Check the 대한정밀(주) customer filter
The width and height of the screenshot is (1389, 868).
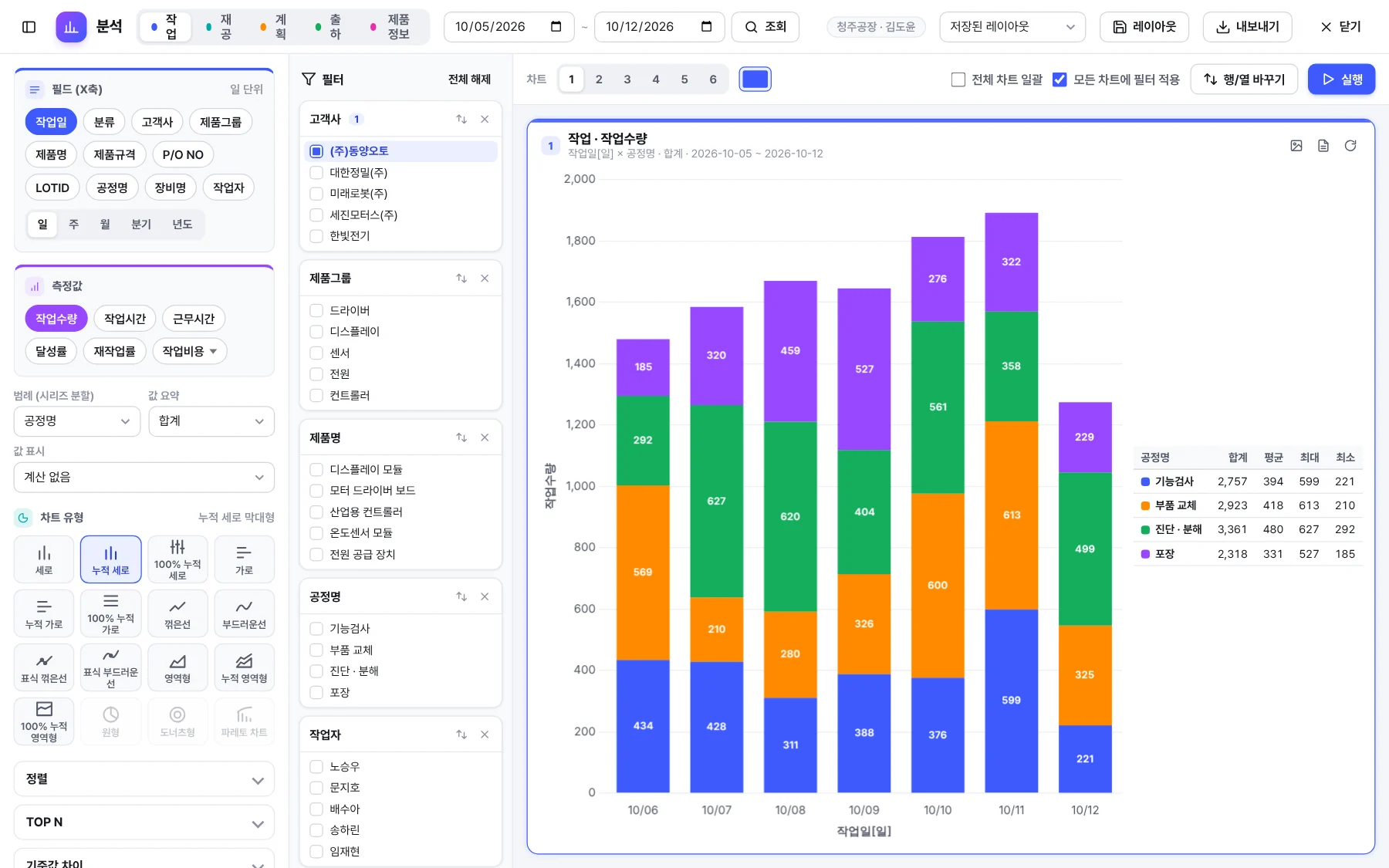click(316, 172)
